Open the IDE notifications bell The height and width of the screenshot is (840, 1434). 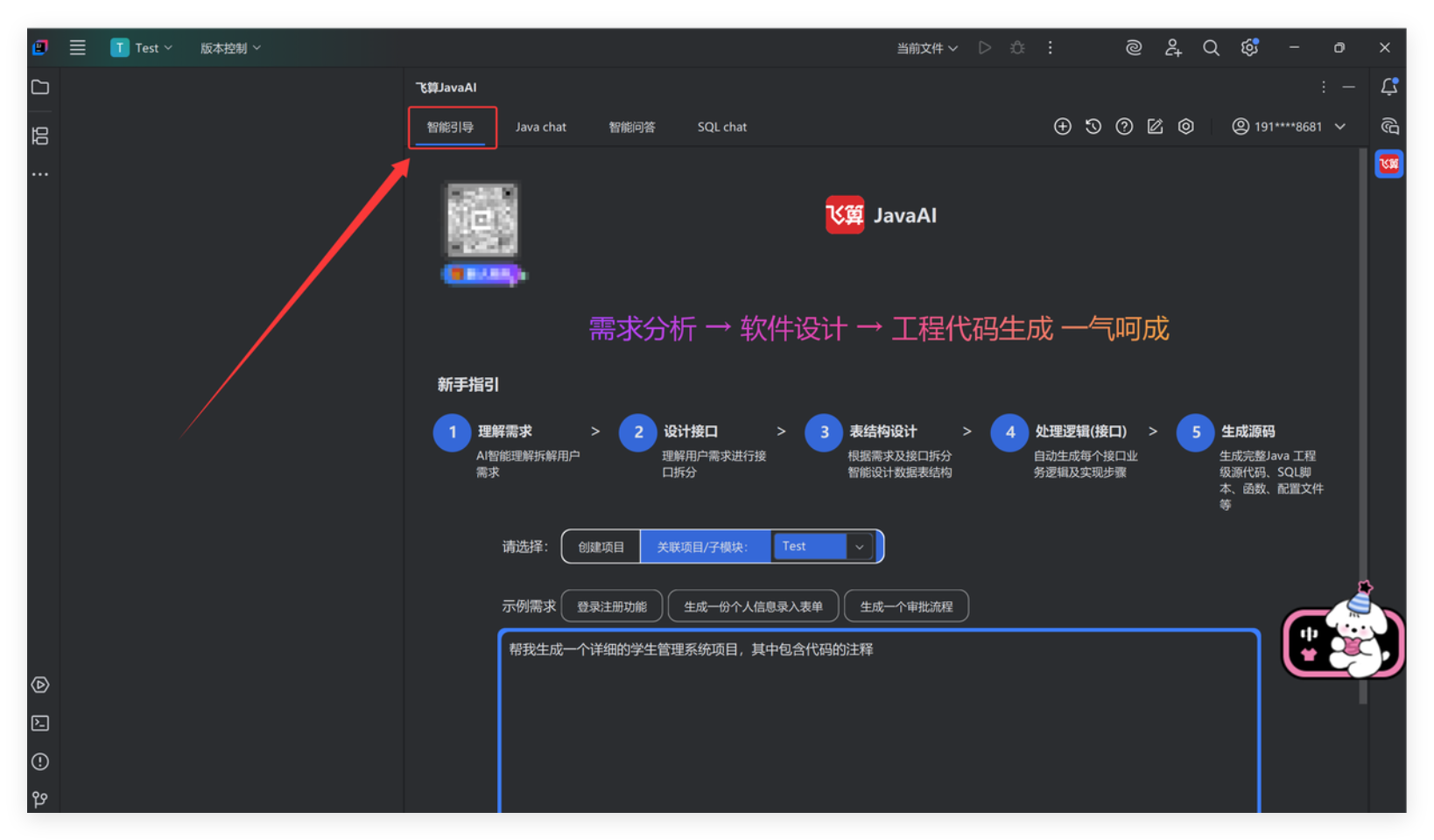(x=1388, y=87)
